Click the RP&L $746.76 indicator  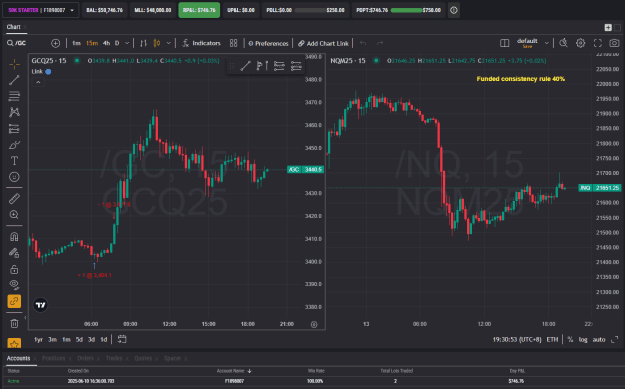[199, 10]
